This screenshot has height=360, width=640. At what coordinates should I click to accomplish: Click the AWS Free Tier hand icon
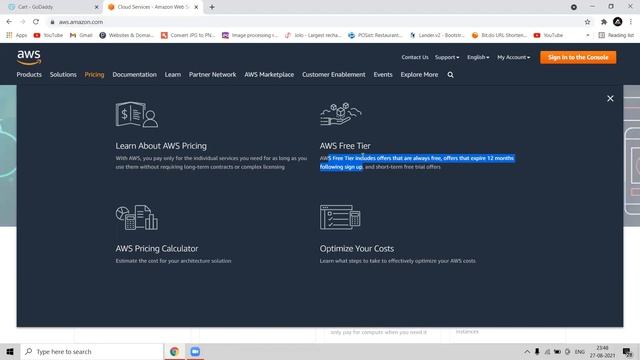[x=340, y=114]
